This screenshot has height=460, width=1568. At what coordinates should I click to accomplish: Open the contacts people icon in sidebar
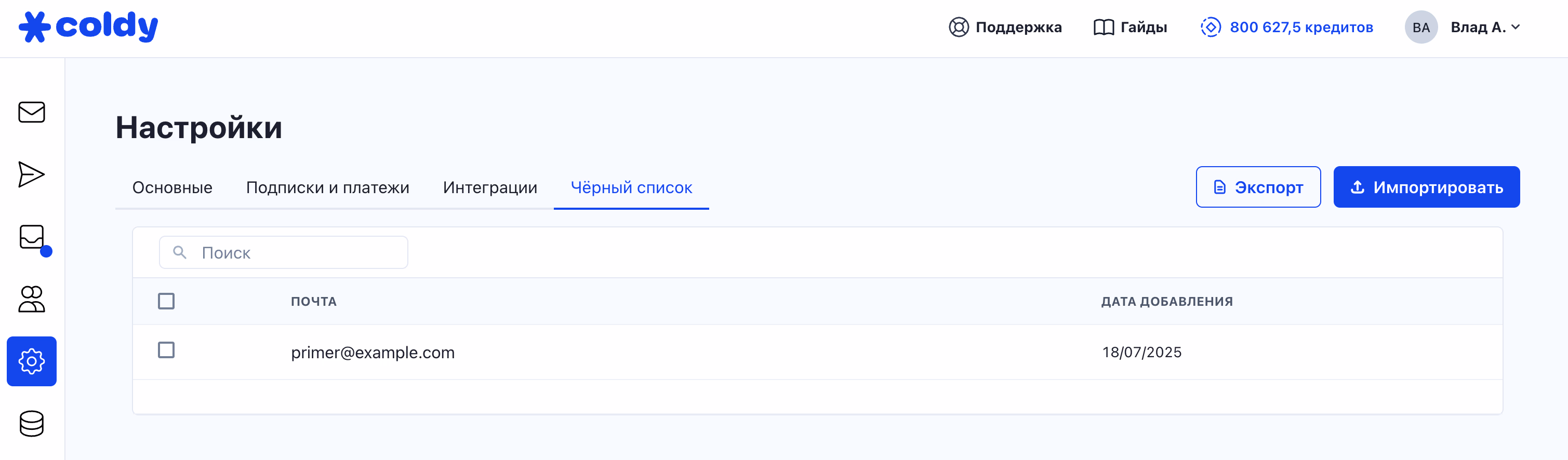point(32,300)
